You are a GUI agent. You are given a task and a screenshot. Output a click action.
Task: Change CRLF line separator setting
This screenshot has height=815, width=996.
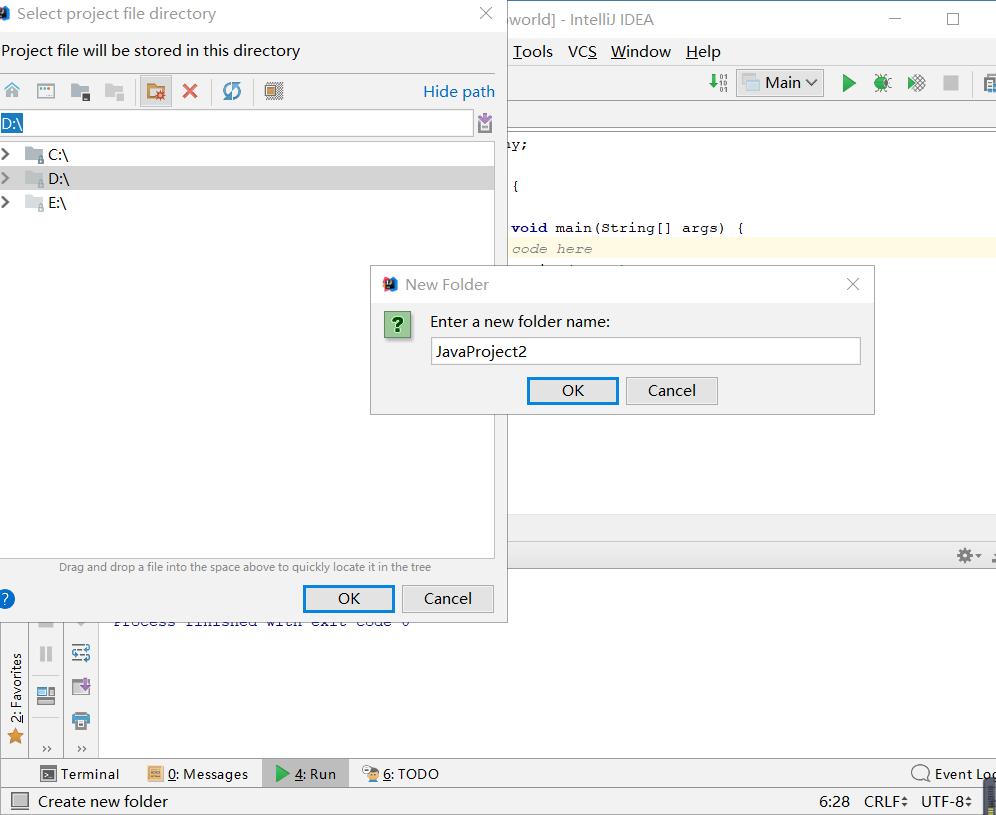885,802
